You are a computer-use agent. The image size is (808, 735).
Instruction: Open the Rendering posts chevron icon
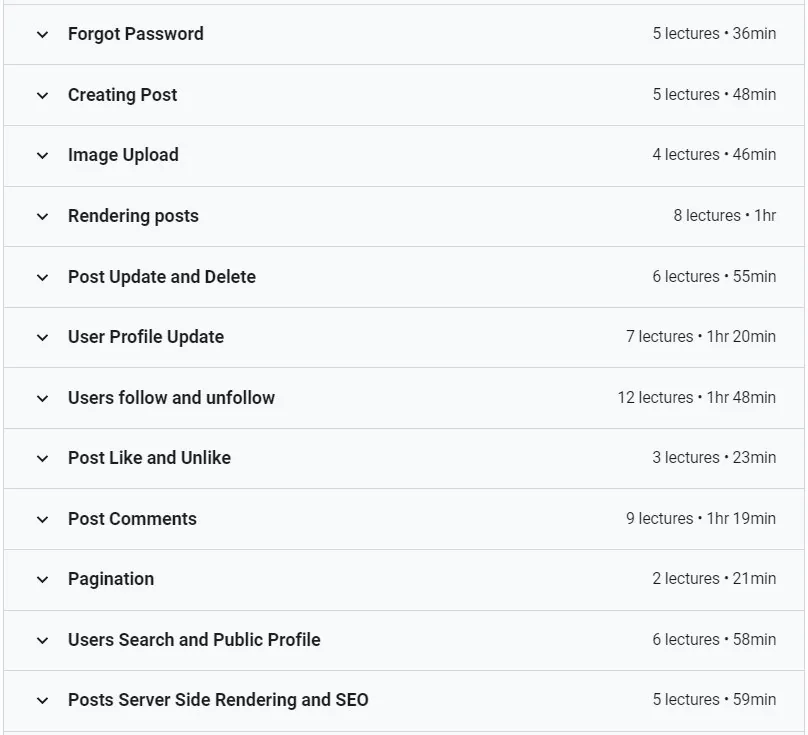[43, 216]
